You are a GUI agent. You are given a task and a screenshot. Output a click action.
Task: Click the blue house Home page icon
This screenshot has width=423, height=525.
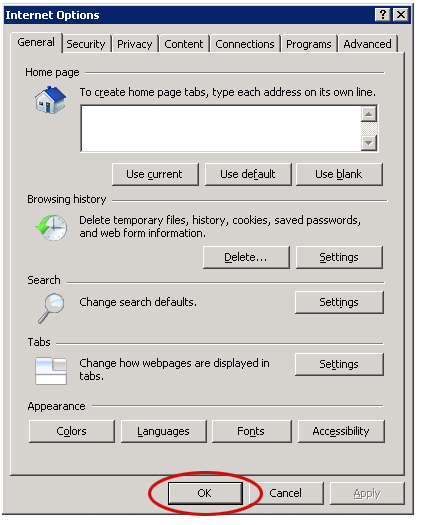click(51, 100)
